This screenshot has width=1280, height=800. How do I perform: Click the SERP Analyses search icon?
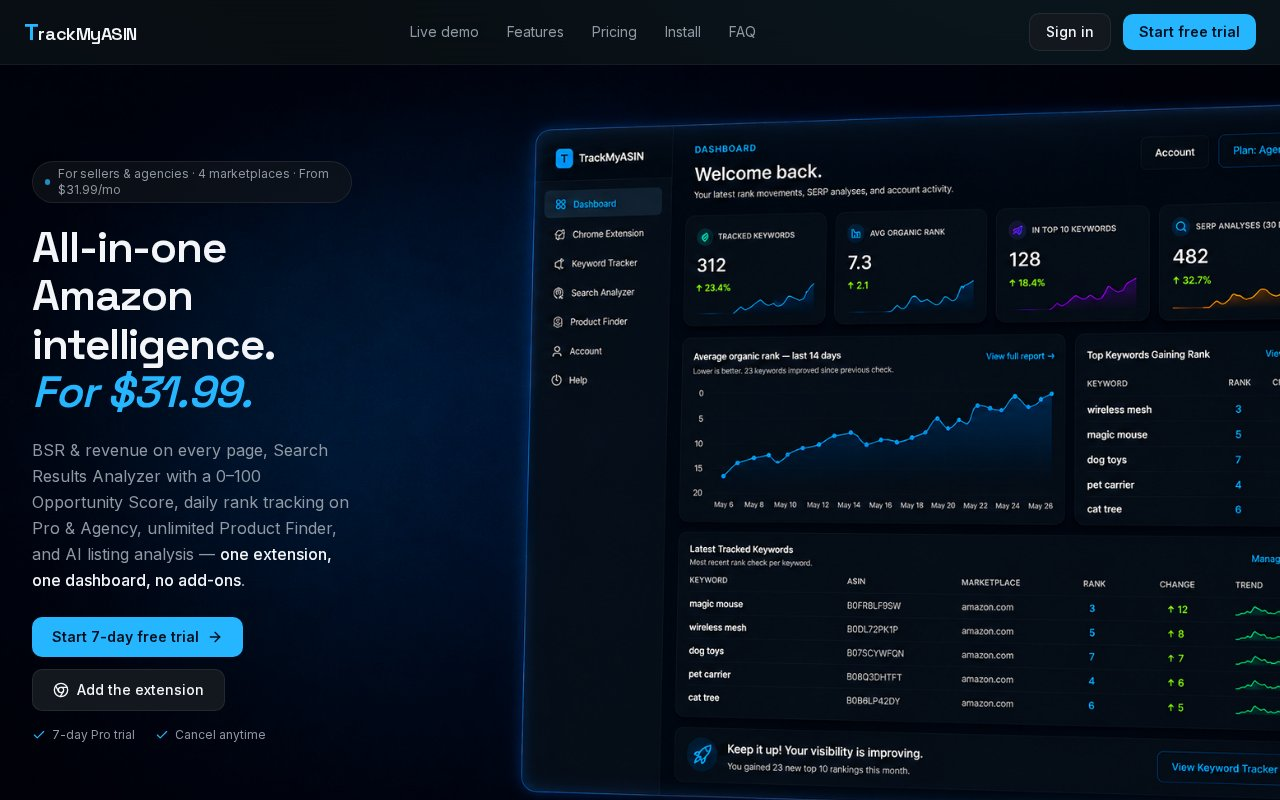tap(1181, 227)
